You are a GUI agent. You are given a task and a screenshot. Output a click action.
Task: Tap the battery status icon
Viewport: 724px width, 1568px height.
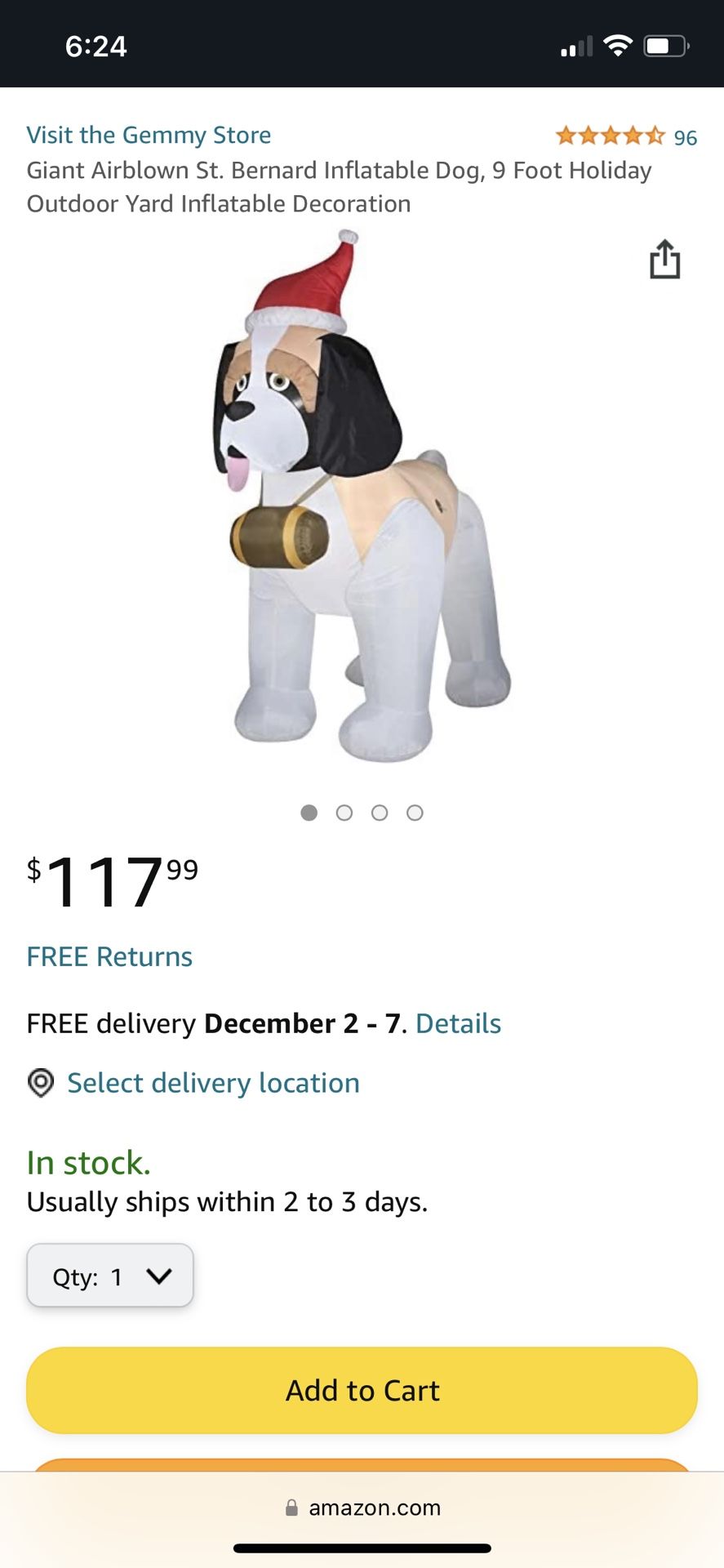pos(668,46)
